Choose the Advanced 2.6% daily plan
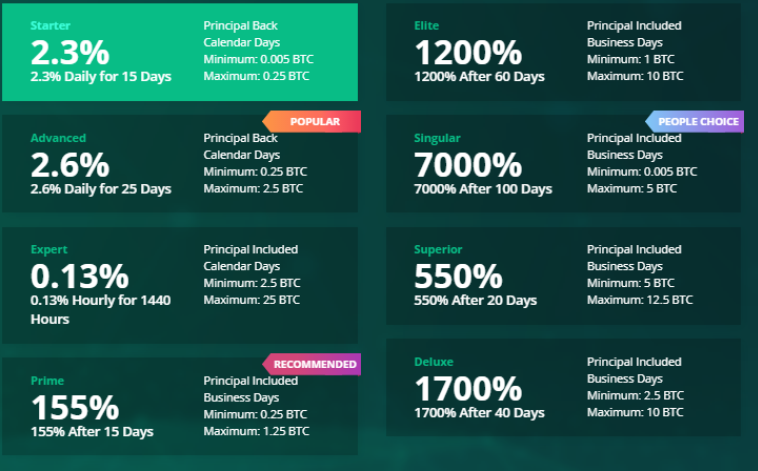 [180, 163]
